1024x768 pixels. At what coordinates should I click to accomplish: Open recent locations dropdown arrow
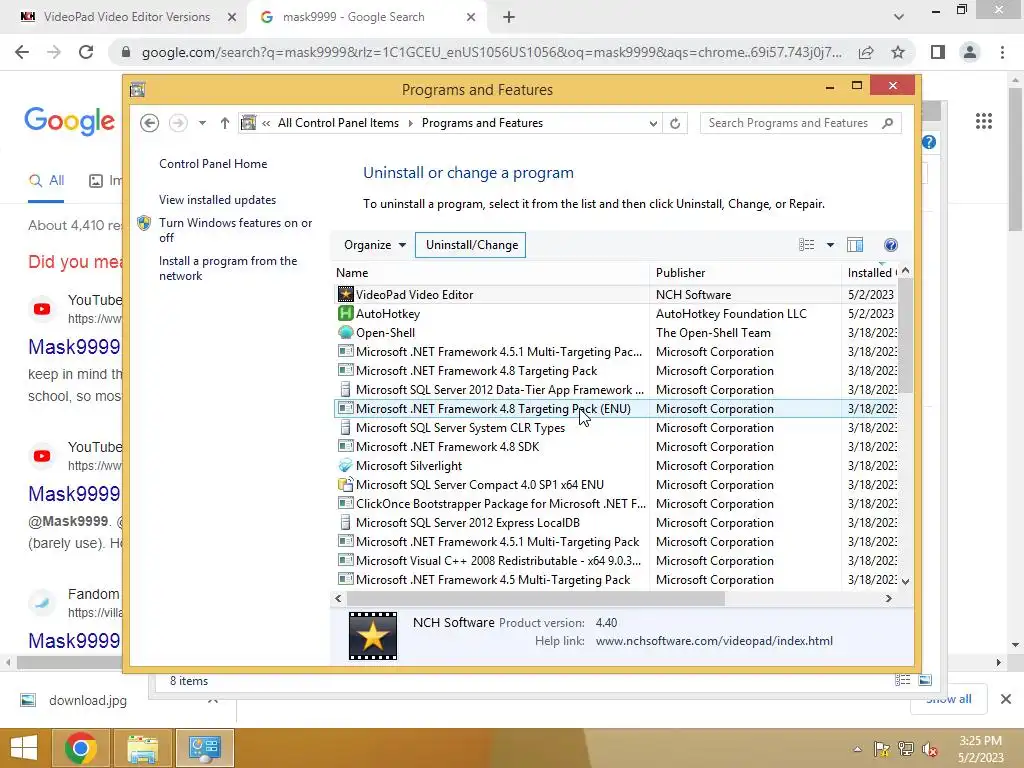[x=202, y=123]
